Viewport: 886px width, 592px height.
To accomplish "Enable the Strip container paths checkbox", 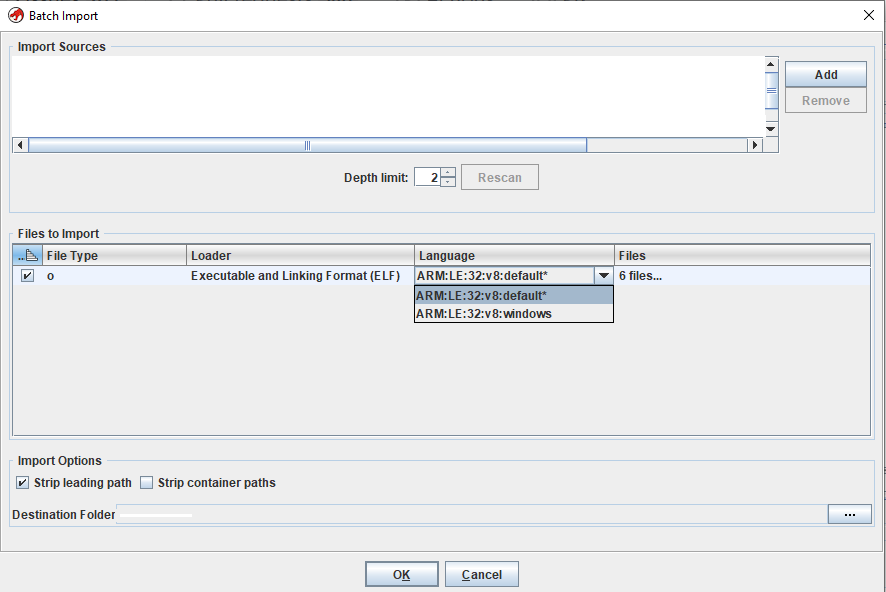I will tap(146, 482).
